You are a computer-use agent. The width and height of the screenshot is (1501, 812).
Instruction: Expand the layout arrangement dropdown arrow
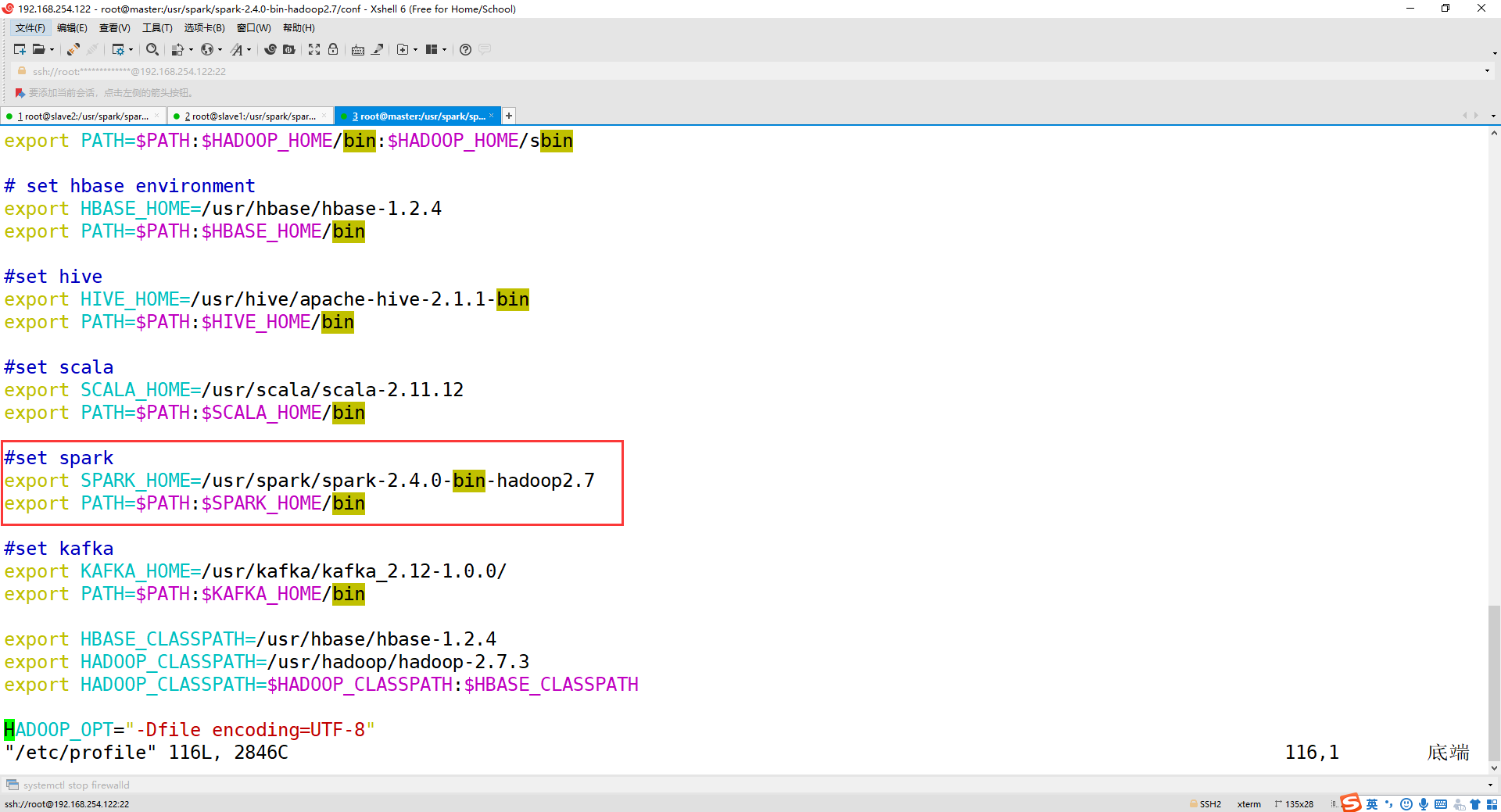pos(444,49)
